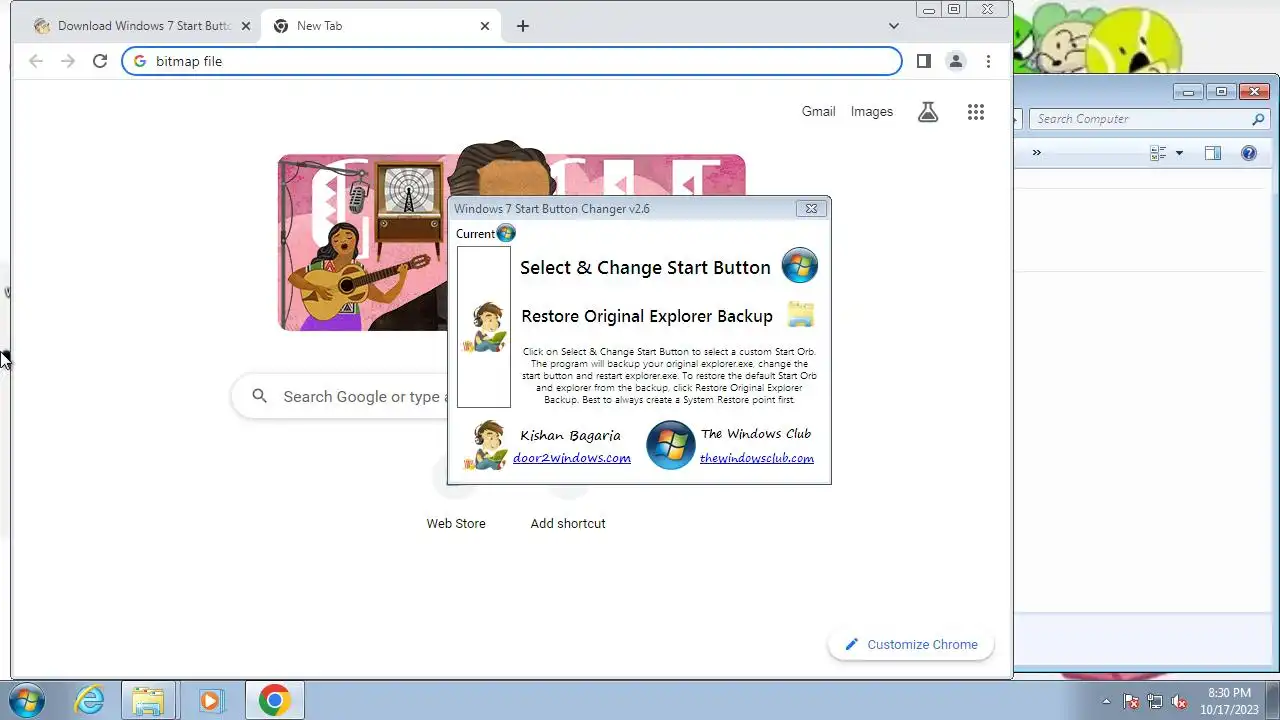Click the Kishan Bagaria cartoon avatar icon
1280x720 pixels.
[x=485, y=445]
